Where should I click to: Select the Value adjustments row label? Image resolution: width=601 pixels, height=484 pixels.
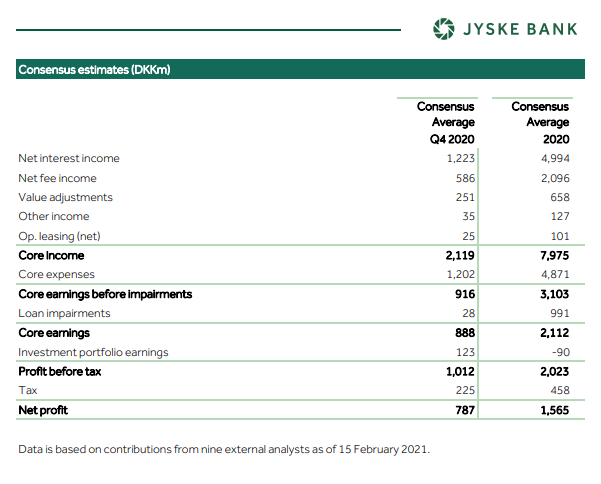pos(65,197)
